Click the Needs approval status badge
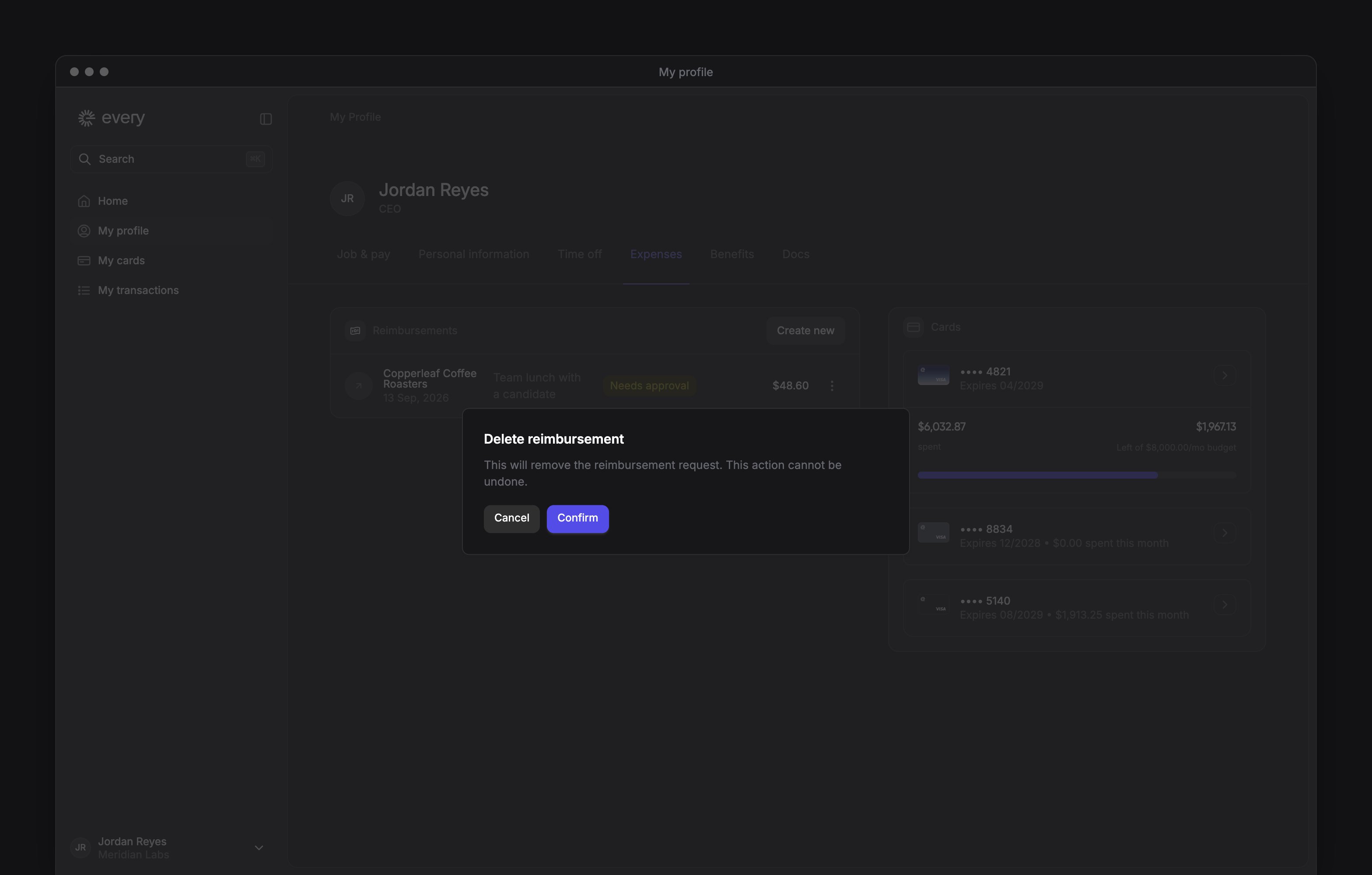This screenshot has width=1372, height=875. pos(649,386)
